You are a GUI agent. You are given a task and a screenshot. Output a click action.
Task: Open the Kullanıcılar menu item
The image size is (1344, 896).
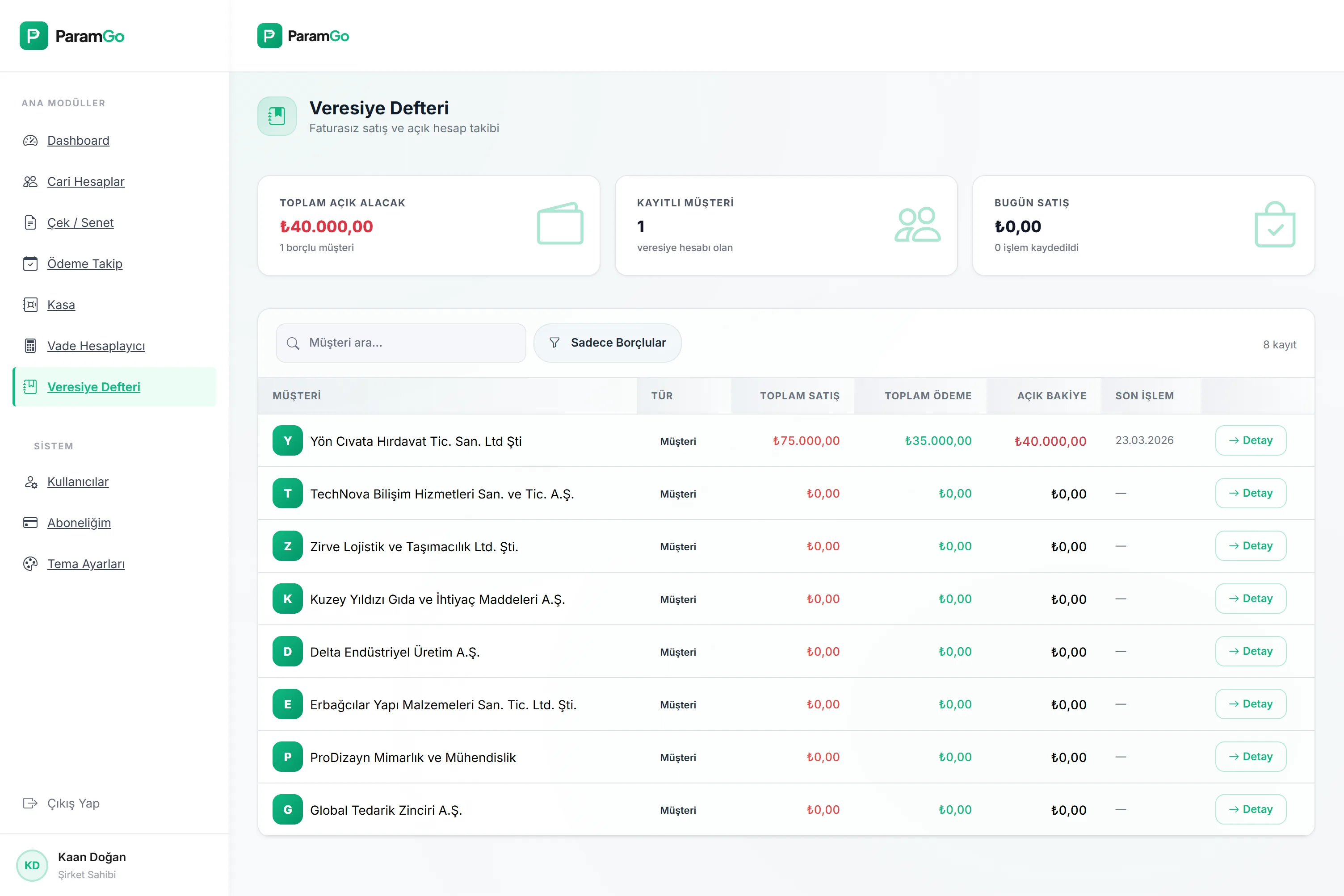pos(78,482)
